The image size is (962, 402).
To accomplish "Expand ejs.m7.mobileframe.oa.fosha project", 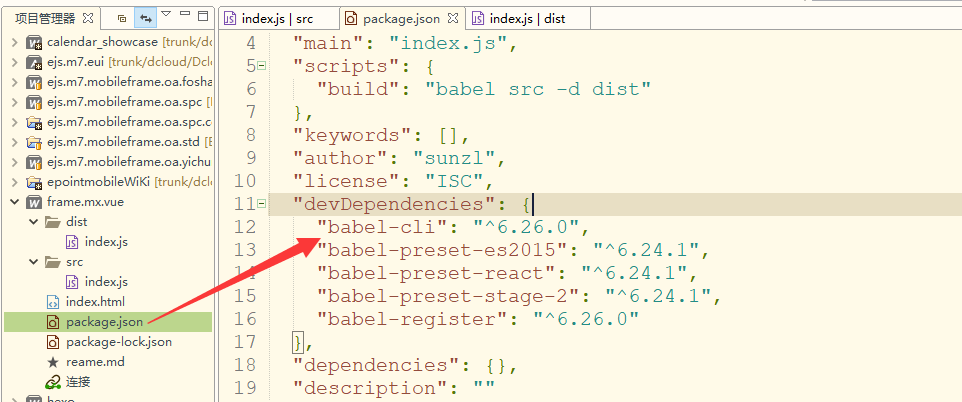I will 15,82.
